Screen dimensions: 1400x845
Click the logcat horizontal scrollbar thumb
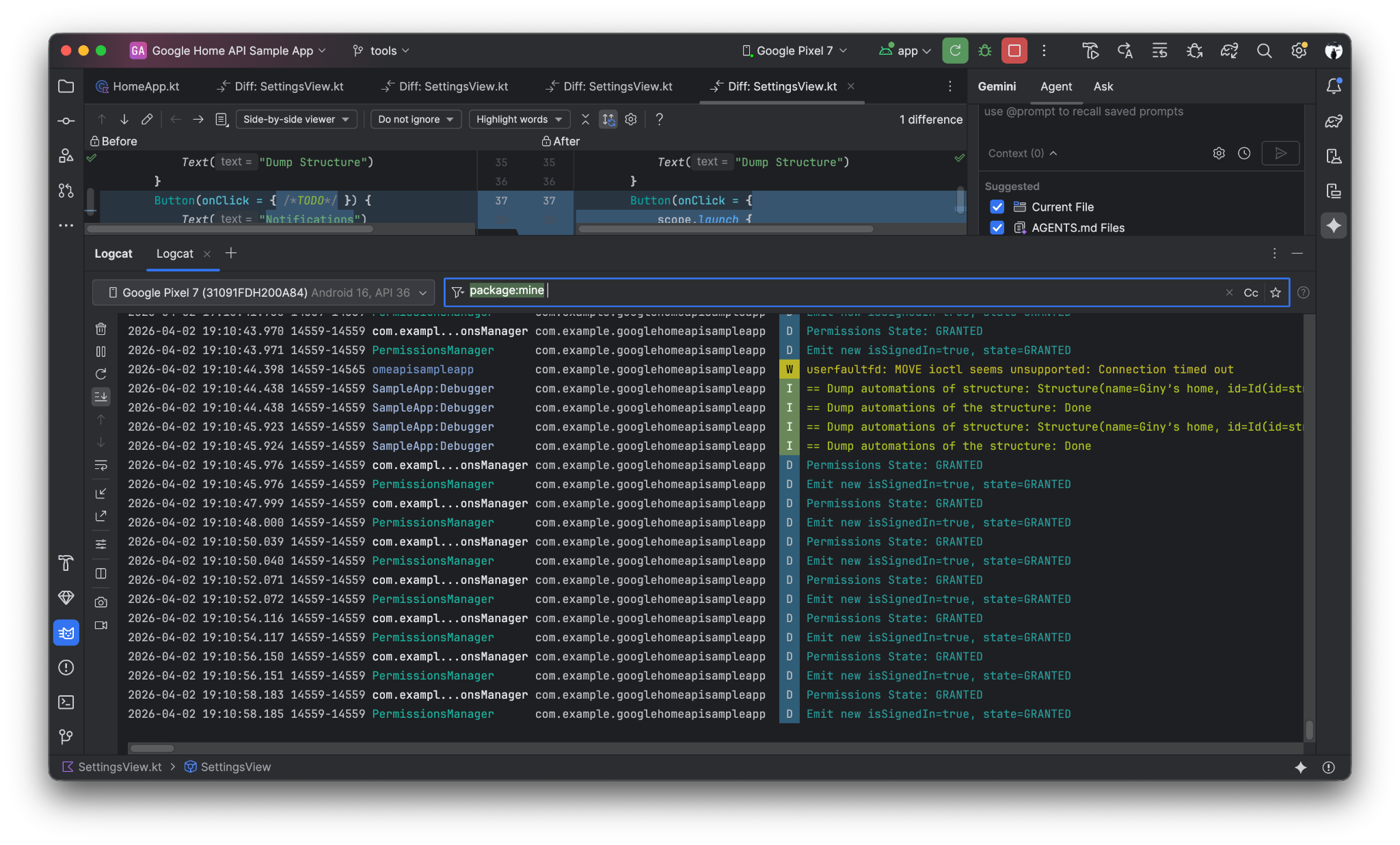(x=152, y=748)
